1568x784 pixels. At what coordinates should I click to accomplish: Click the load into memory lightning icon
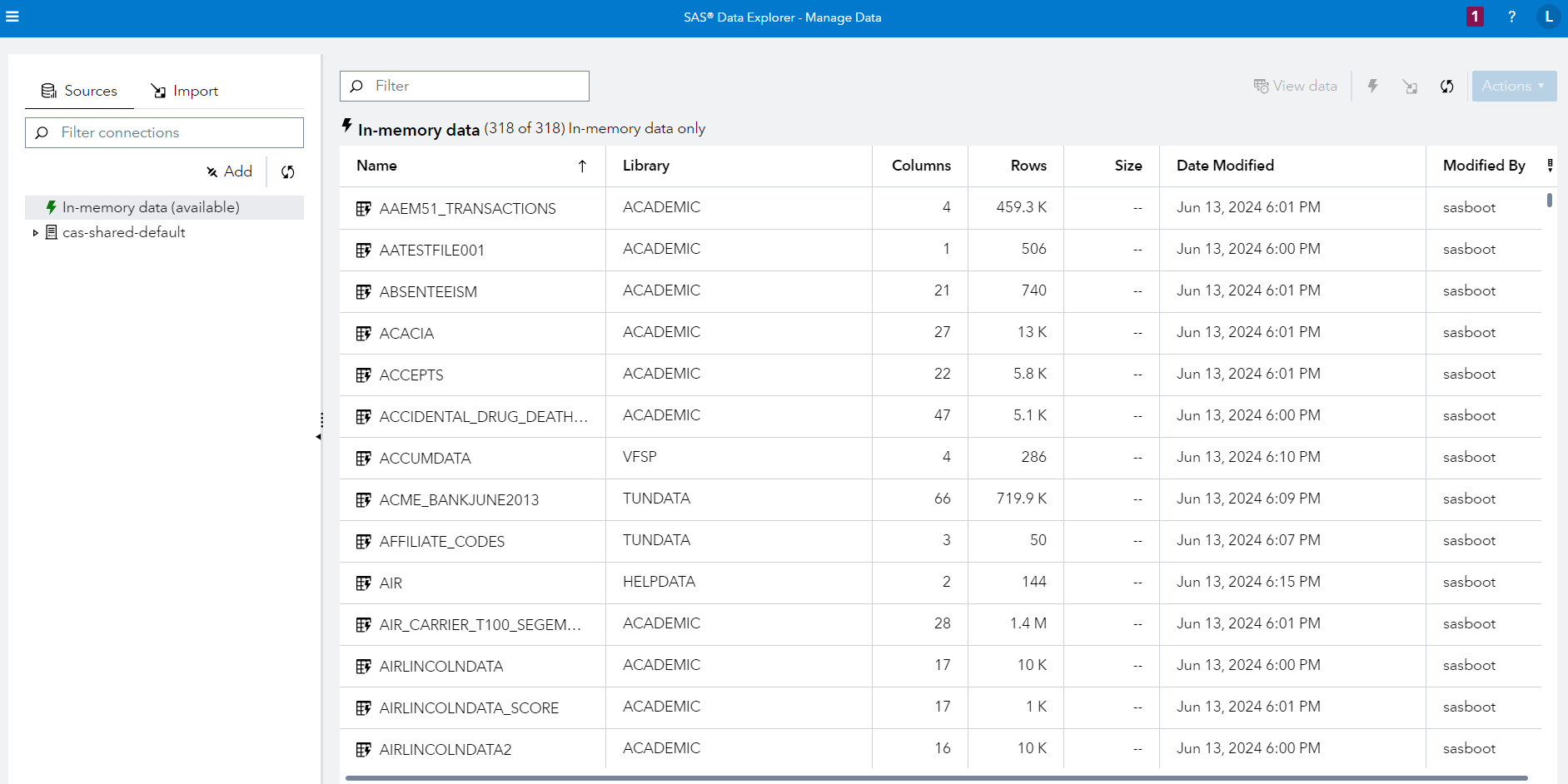pyautogui.click(x=1373, y=87)
